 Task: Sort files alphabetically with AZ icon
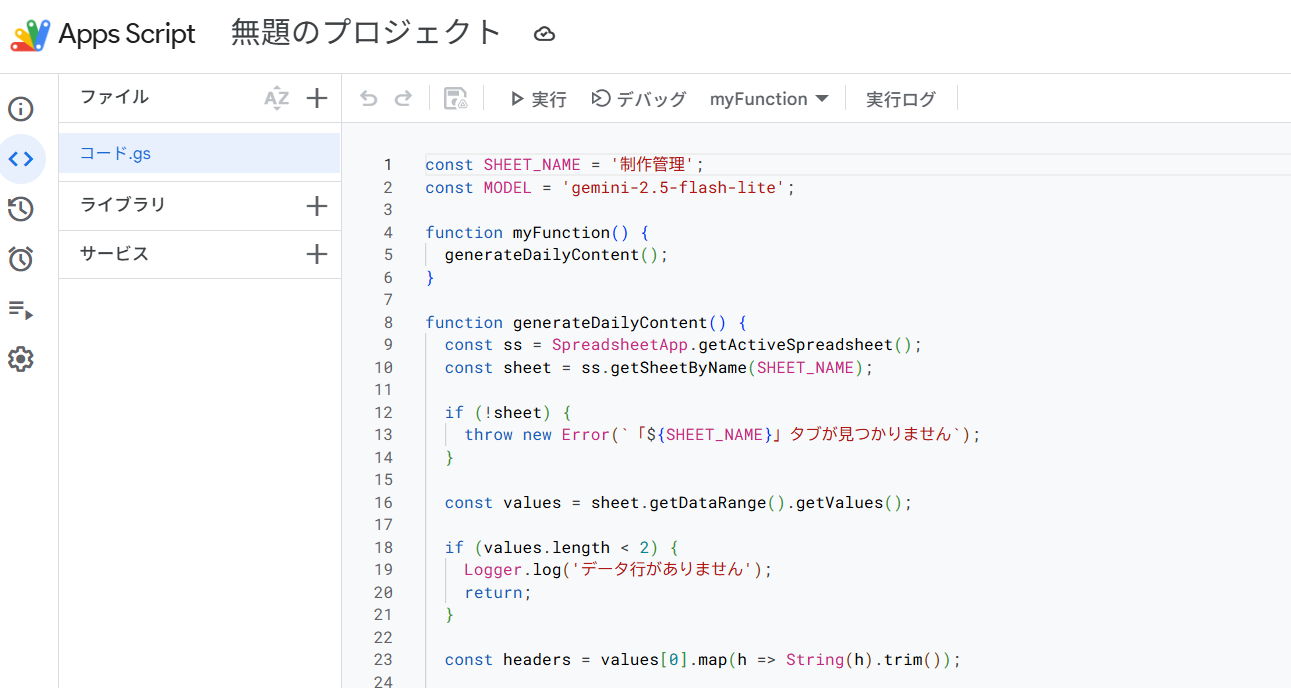(277, 98)
